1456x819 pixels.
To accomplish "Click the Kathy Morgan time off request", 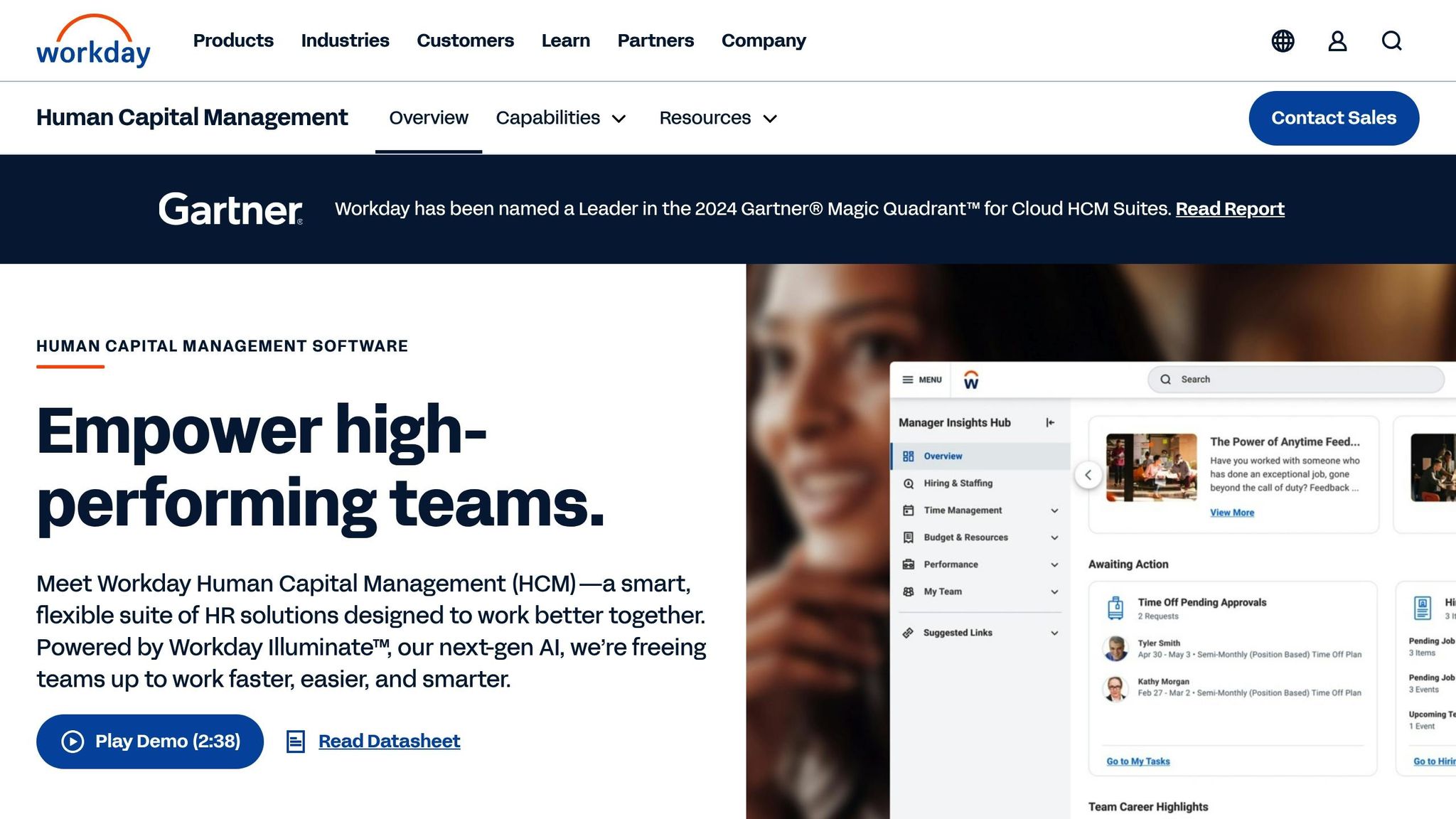I will [1232, 687].
